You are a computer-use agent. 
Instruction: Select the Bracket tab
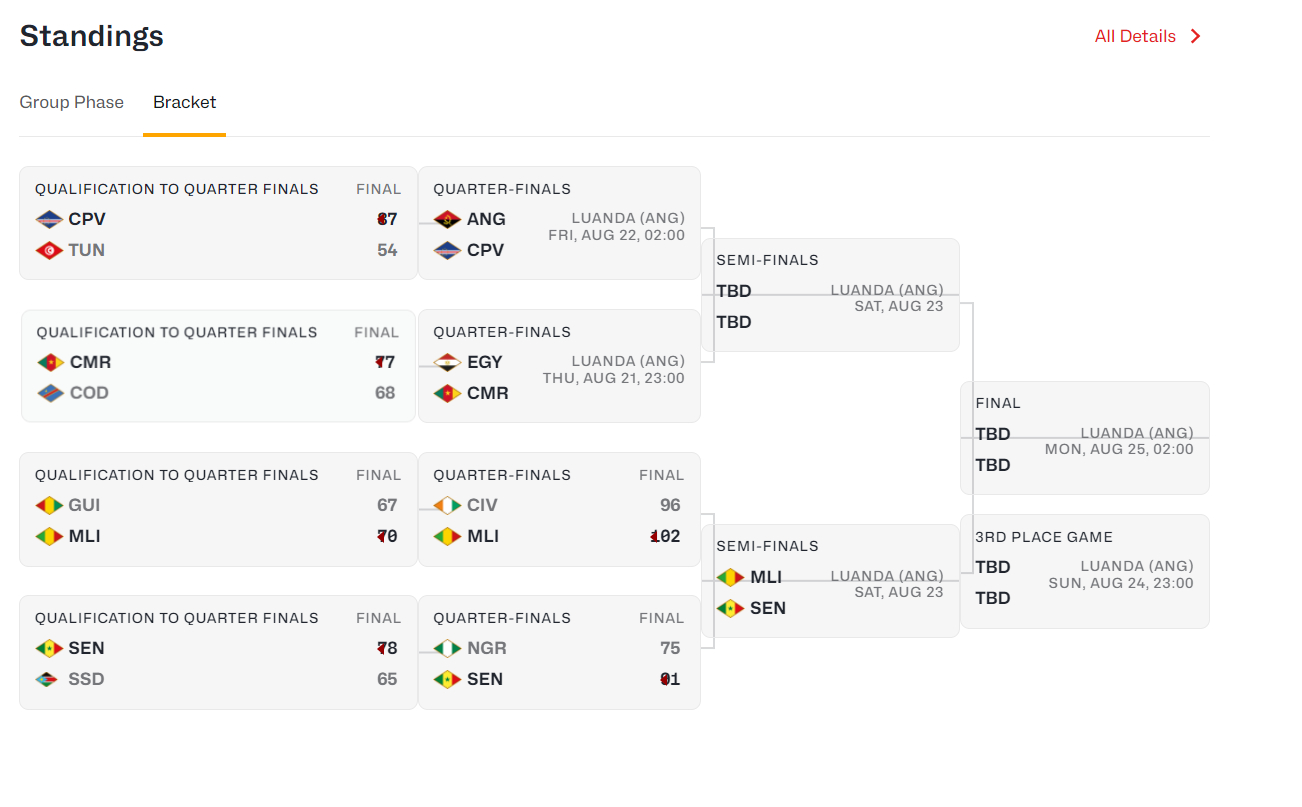coord(185,102)
